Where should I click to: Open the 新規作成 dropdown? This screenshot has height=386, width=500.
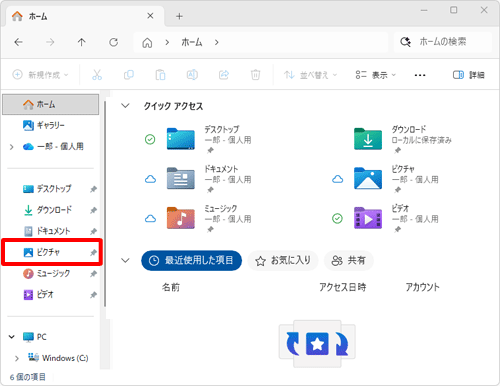[x=40, y=75]
